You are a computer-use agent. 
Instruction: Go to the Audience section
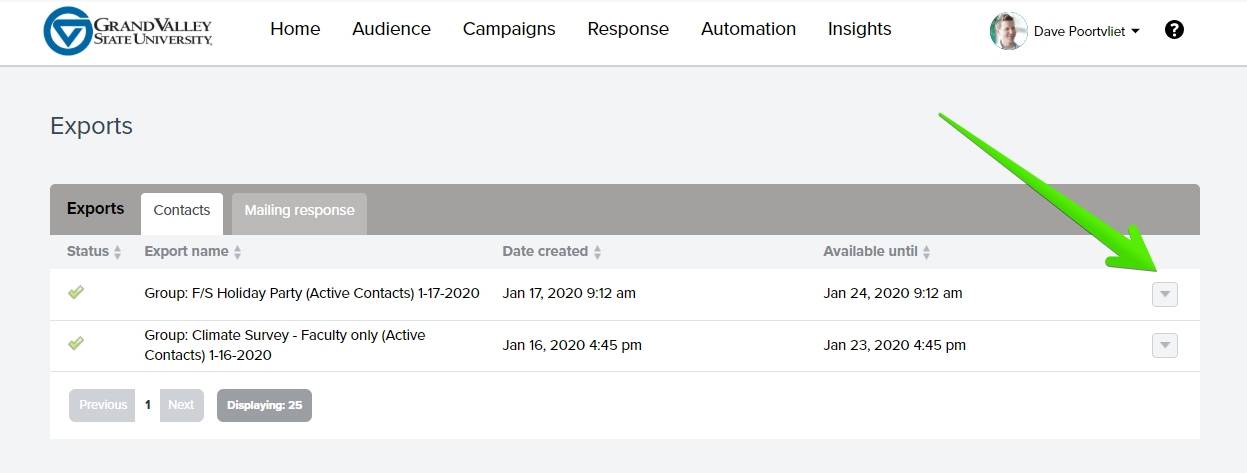pyautogui.click(x=391, y=29)
